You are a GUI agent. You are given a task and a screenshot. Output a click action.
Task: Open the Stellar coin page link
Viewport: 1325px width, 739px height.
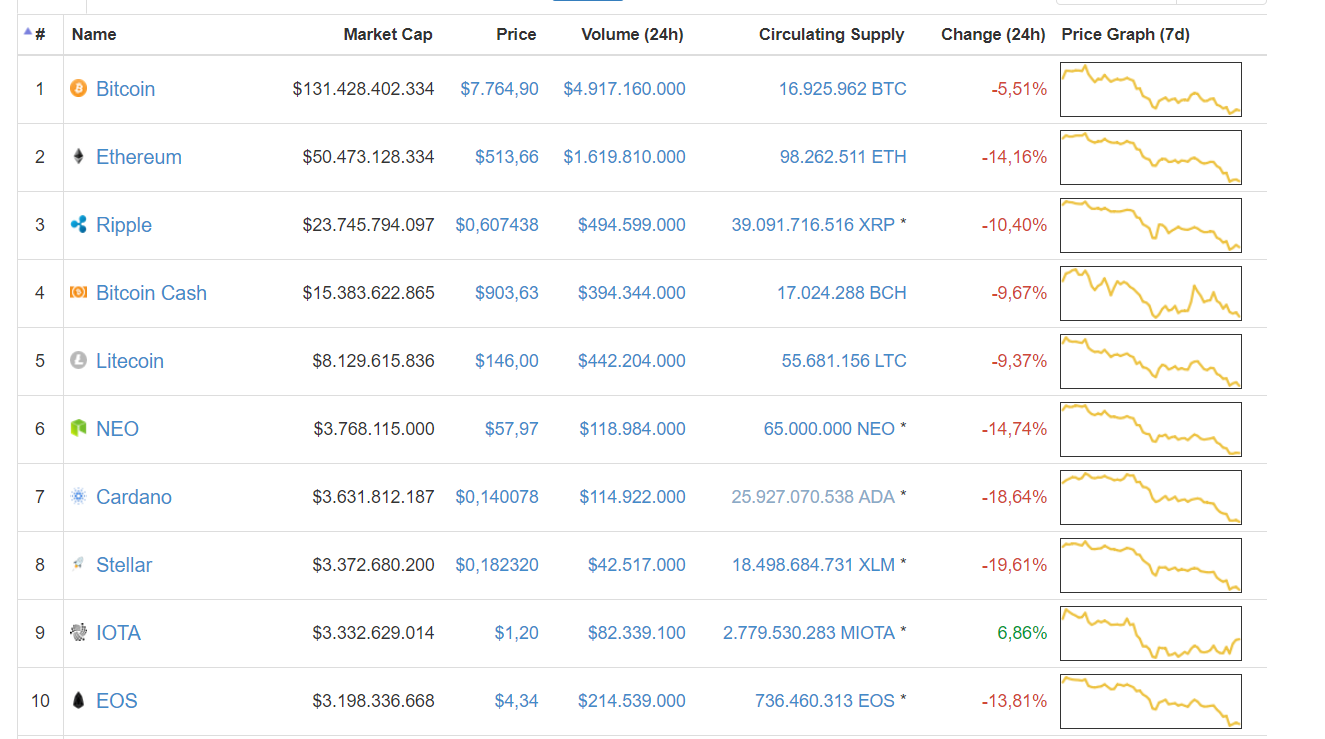click(124, 565)
